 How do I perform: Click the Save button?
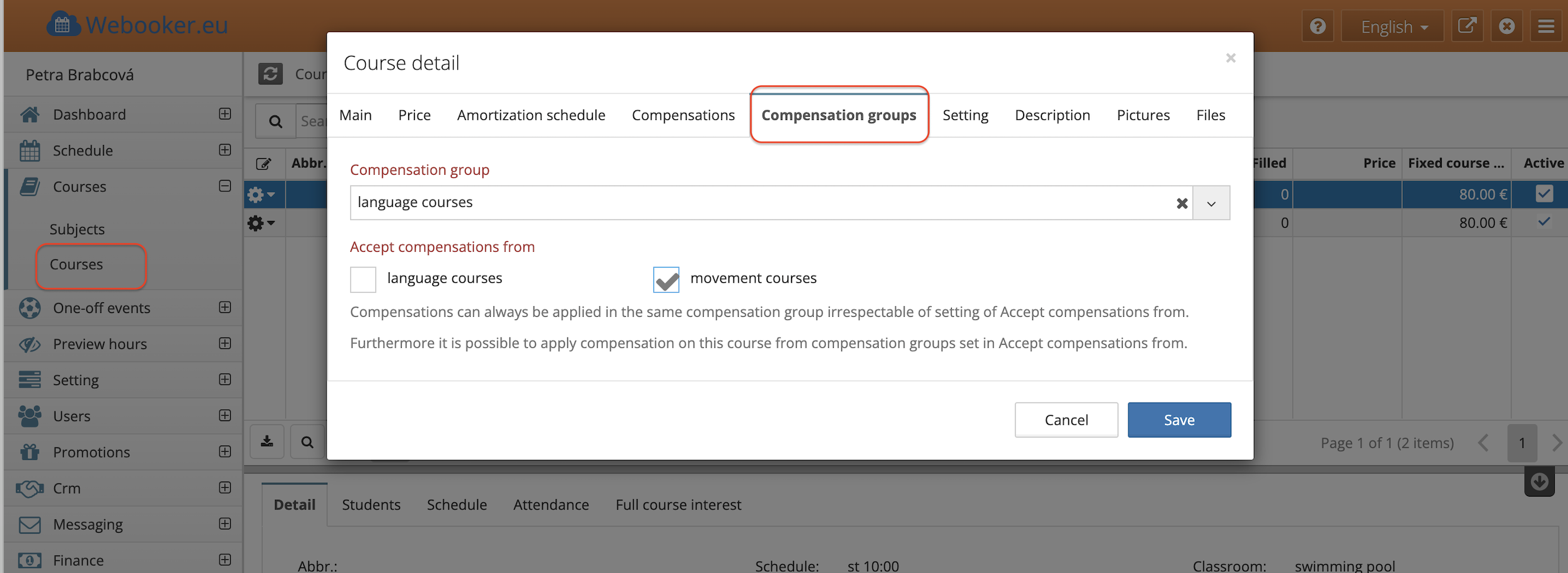tap(1179, 420)
